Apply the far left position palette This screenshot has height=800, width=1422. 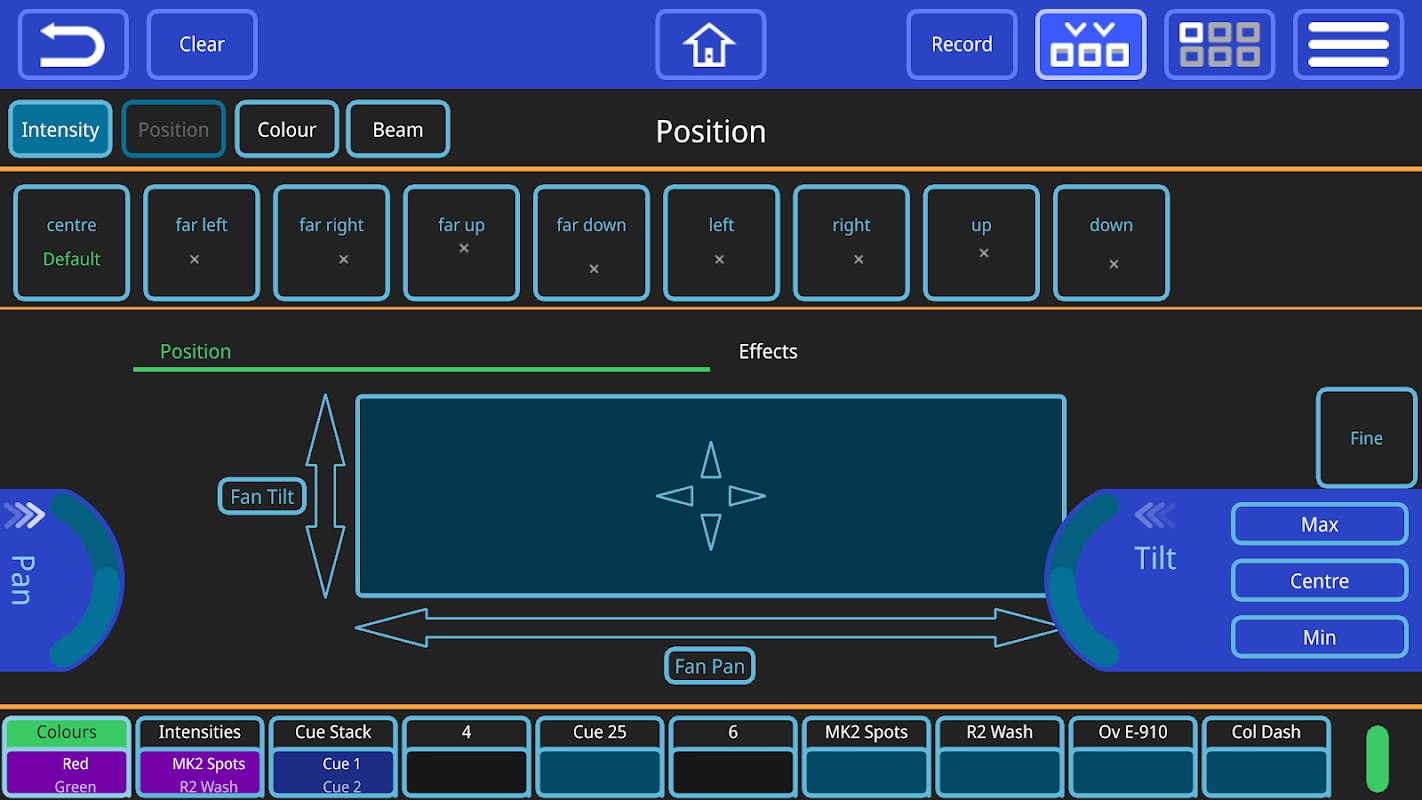pyautogui.click(x=202, y=243)
